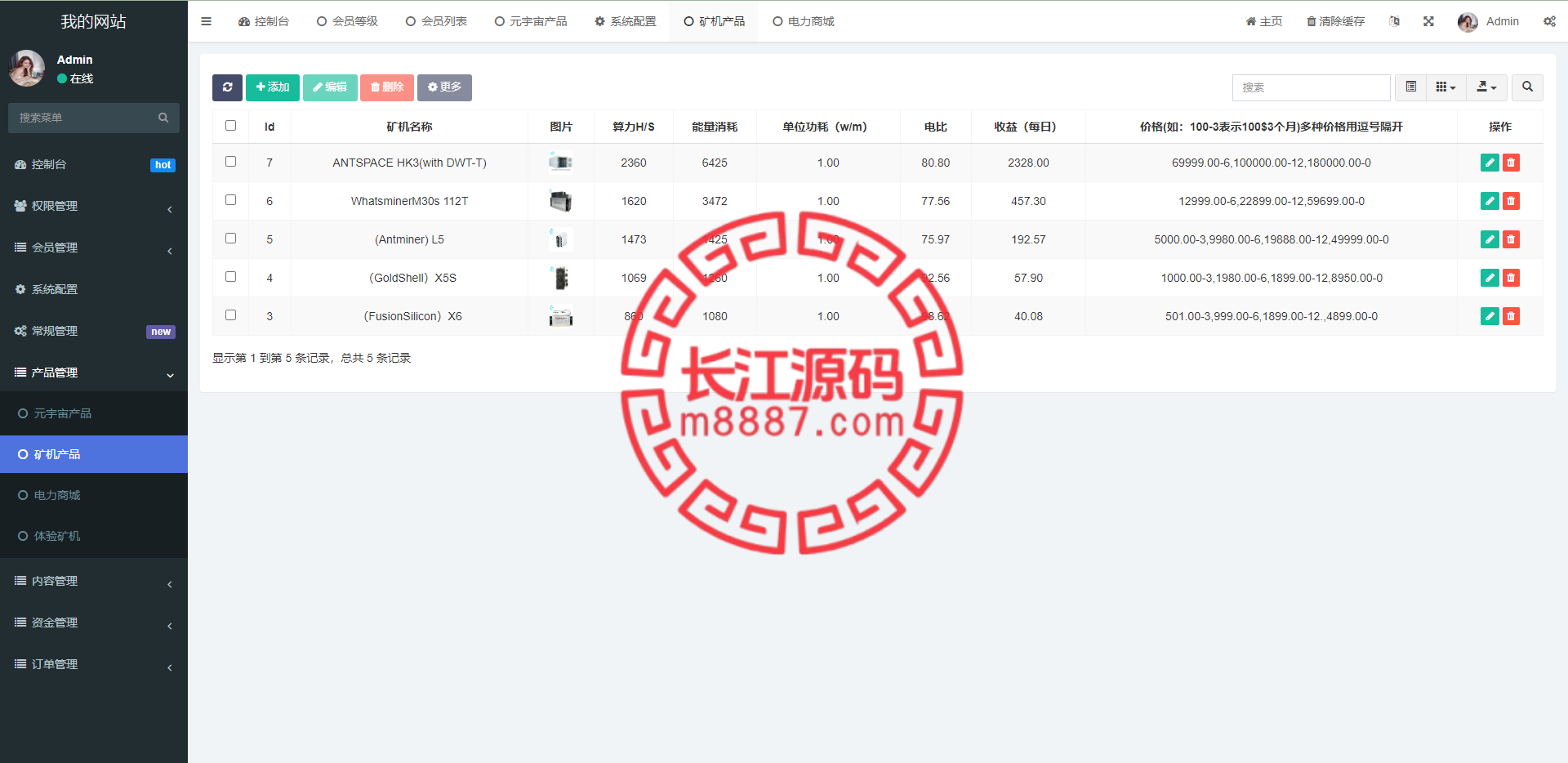This screenshot has height=763, width=1568.
Task: Open the settings gears icon at top right
Action: (1549, 21)
